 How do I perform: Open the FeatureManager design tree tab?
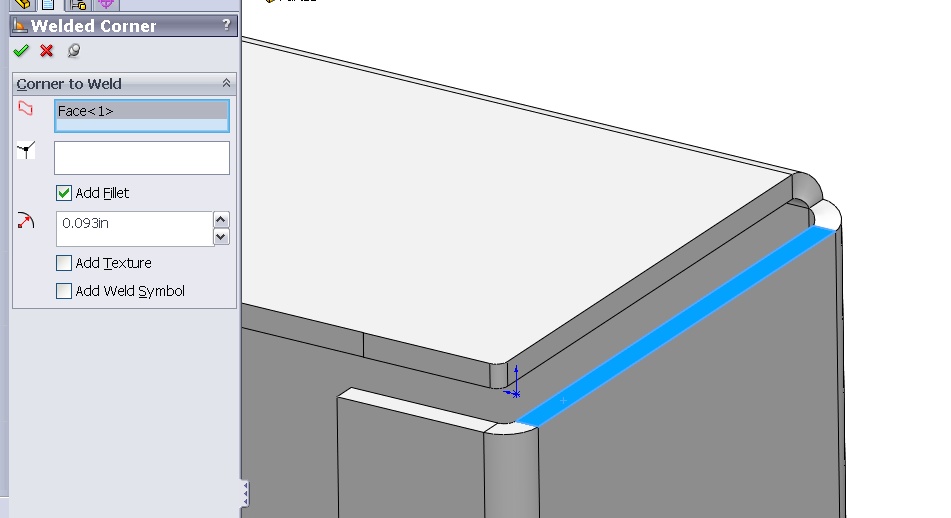[22, 5]
